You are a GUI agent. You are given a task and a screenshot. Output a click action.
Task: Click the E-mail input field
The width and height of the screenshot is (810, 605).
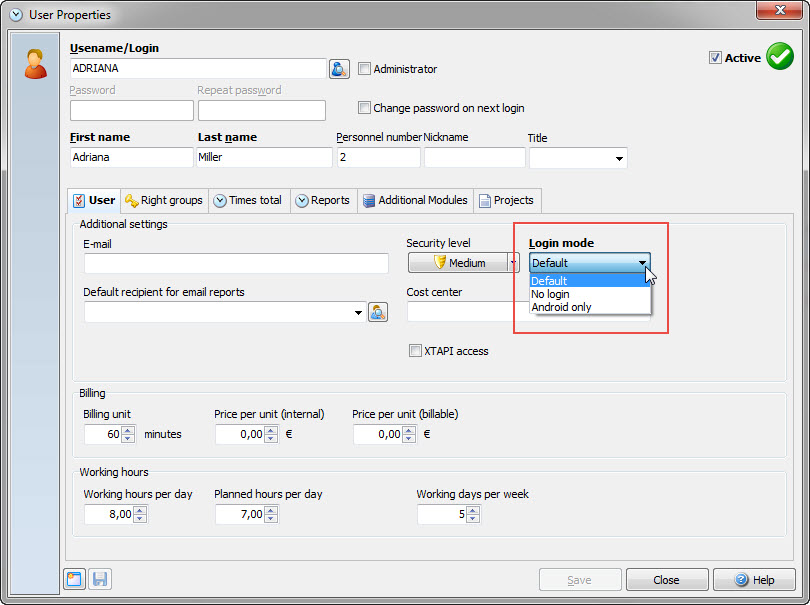pyautogui.click(x=236, y=263)
